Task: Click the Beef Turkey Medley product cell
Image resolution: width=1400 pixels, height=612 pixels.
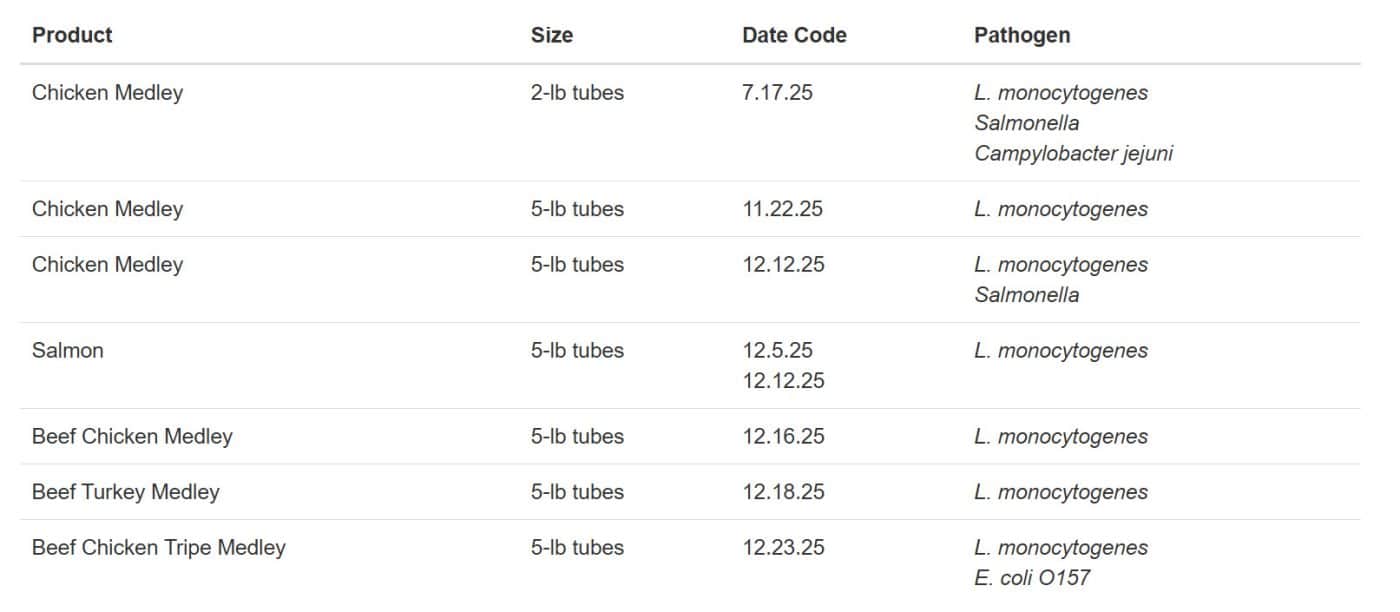Action: (126, 492)
